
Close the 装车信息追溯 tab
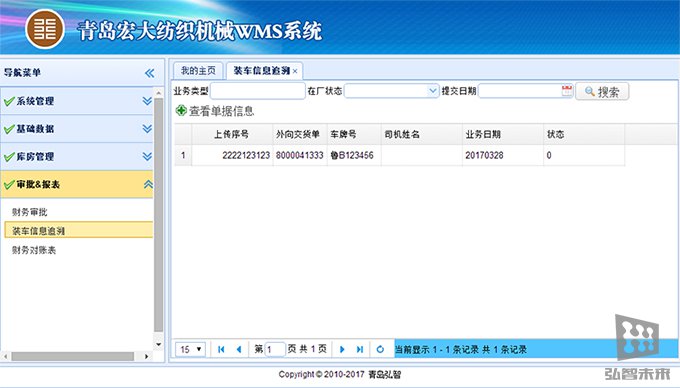[295, 72]
